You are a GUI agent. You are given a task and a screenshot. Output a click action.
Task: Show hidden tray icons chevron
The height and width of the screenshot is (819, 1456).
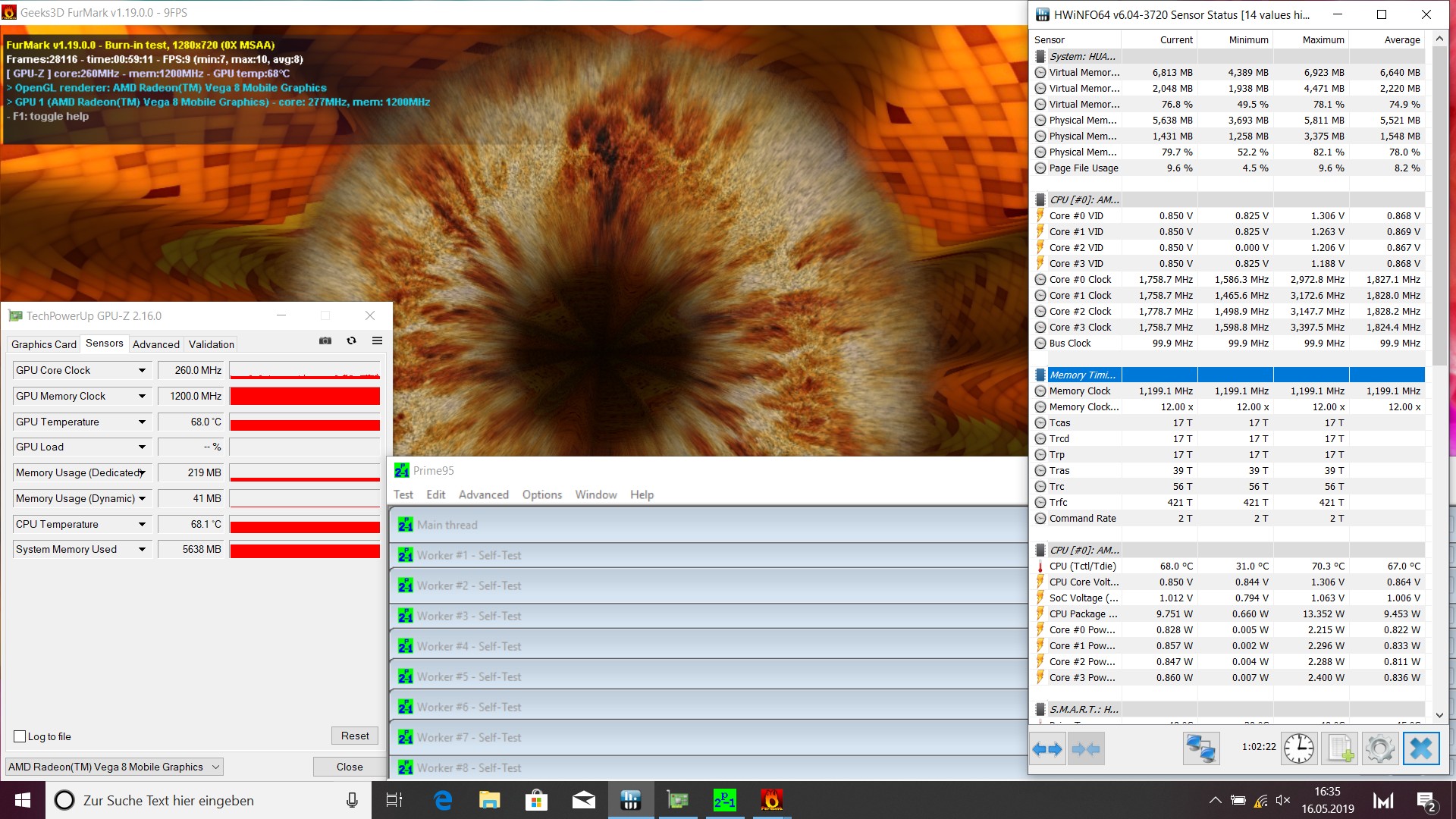[x=1215, y=800]
